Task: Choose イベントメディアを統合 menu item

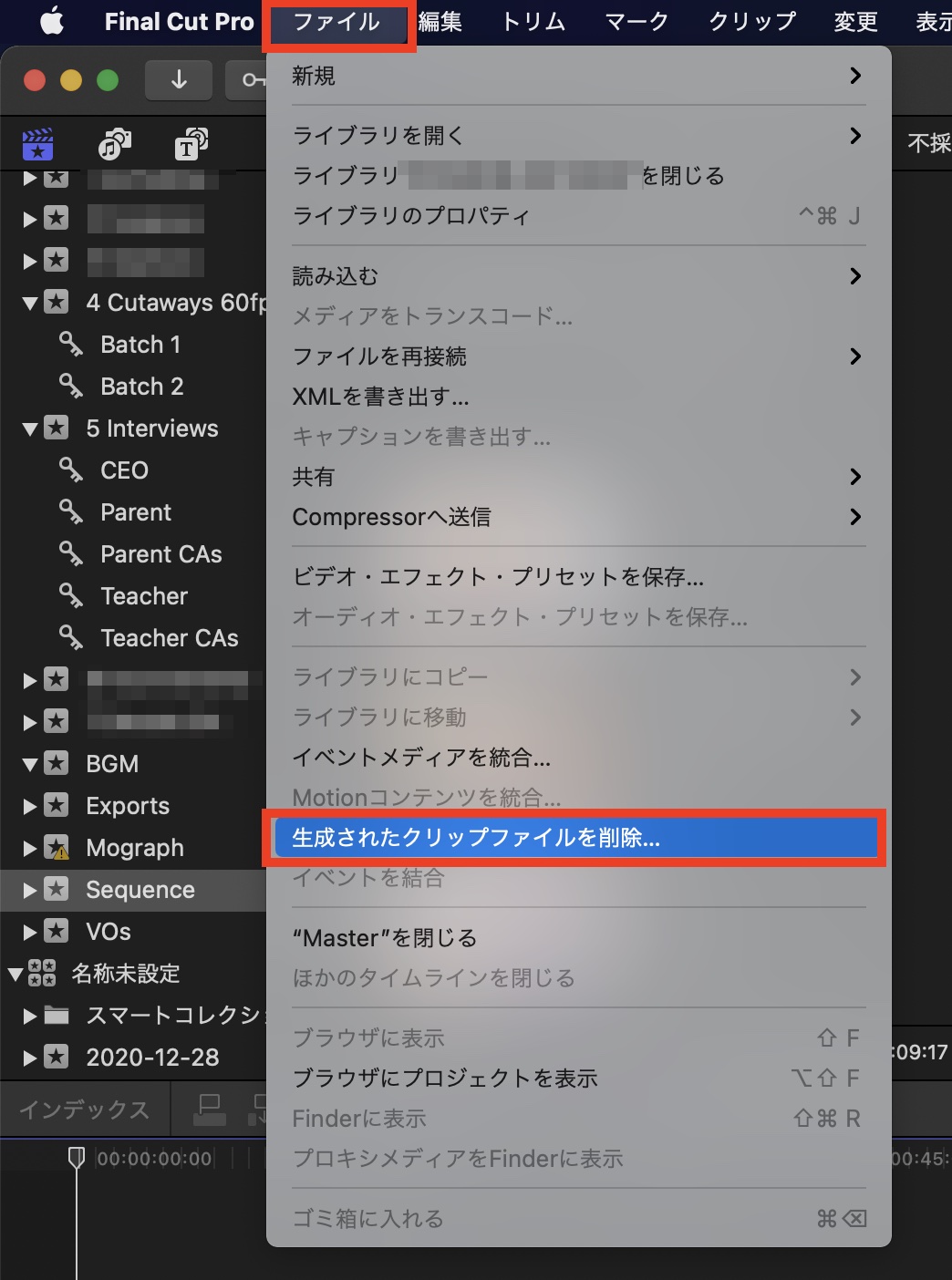Action: (x=578, y=758)
